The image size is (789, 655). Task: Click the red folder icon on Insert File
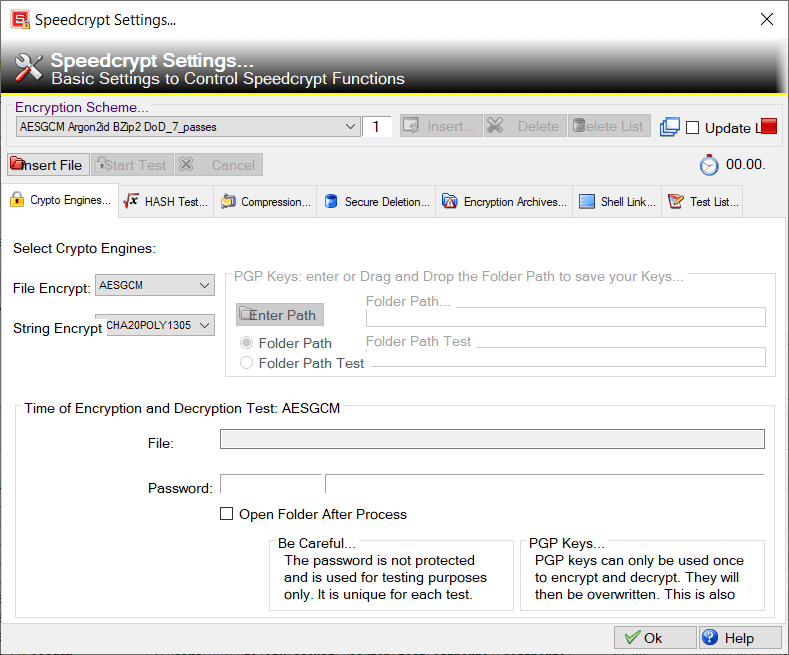[x=17, y=163]
